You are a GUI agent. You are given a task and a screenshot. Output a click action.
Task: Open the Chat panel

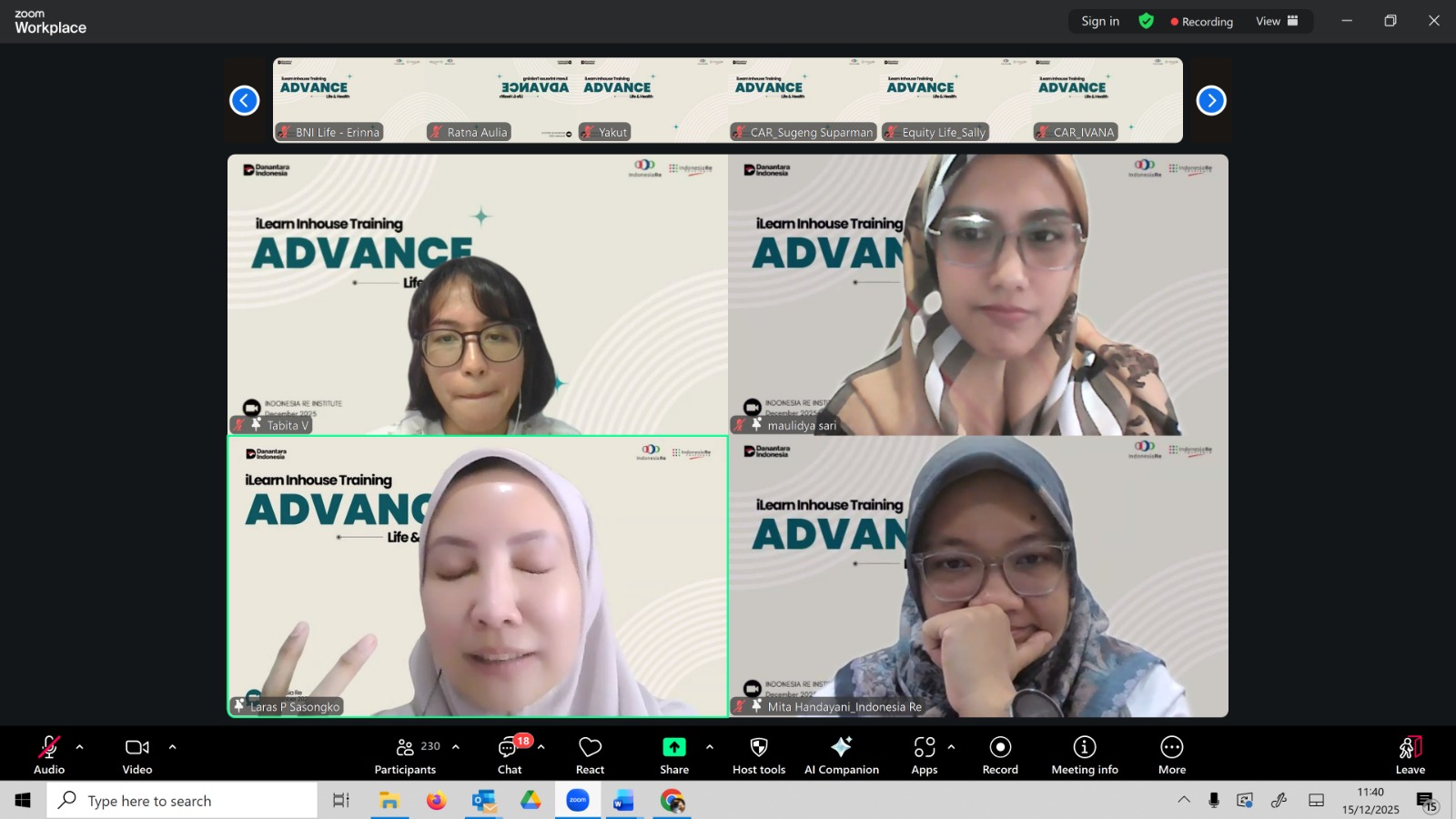pyautogui.click(x=510, y=755)
